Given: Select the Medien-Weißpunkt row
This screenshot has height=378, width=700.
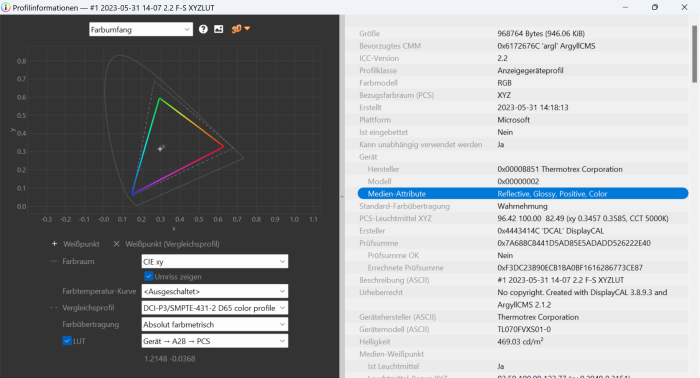Looking at the screenshot, I should [523, 354].
